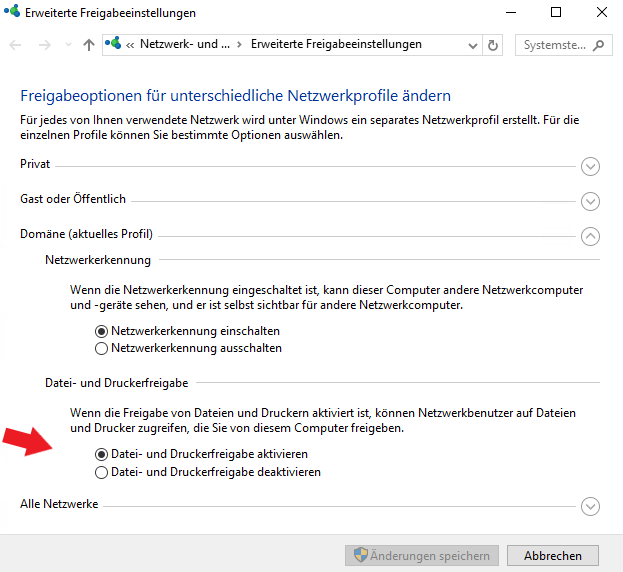Refresh the address bar location

[x=492, y=45]
